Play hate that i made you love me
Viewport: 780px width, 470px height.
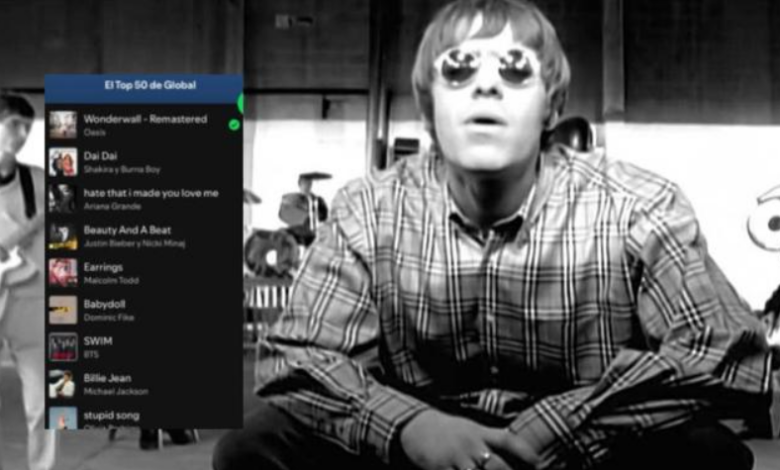151,193
